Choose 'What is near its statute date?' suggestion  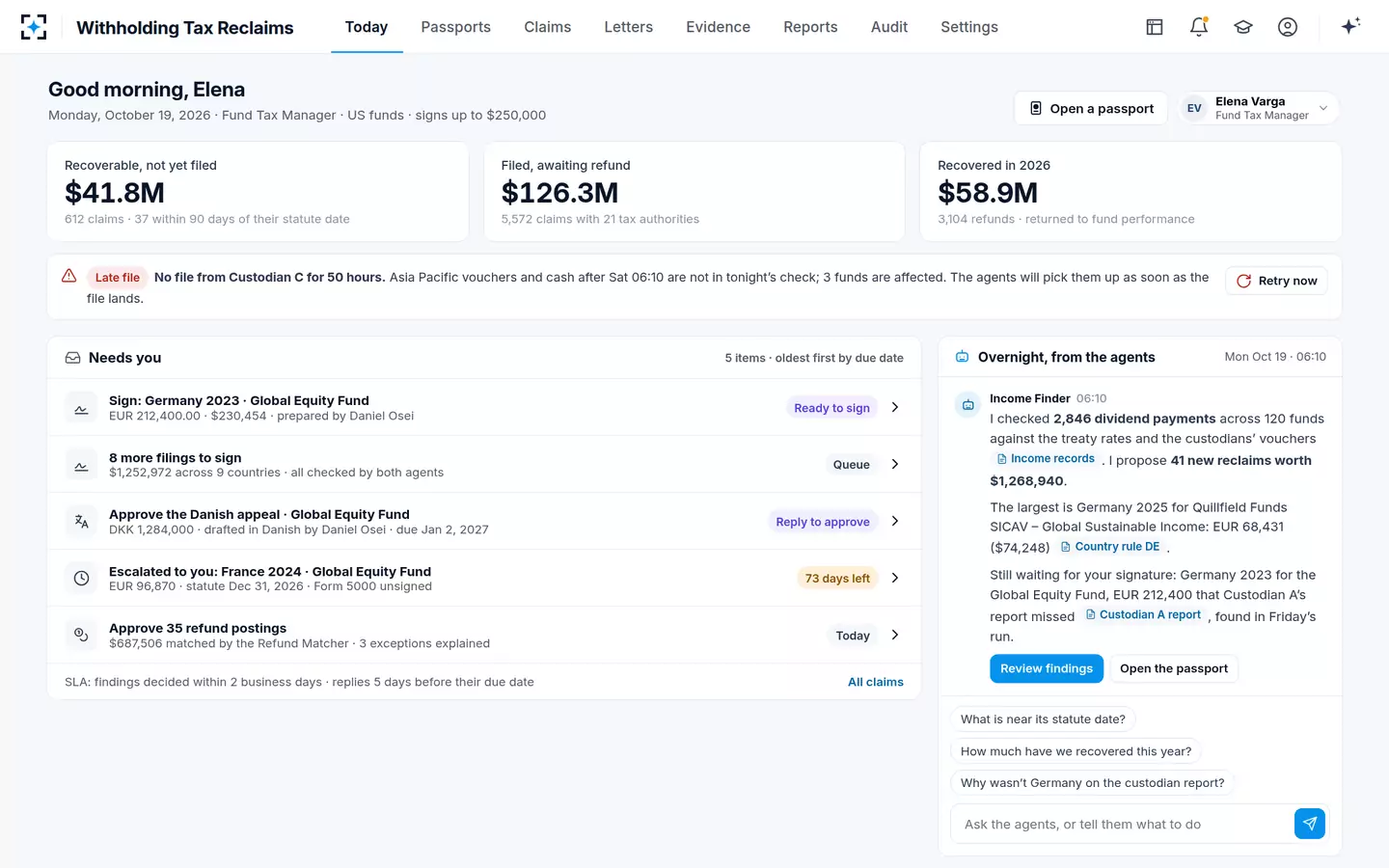click(x=1043, y=719)
